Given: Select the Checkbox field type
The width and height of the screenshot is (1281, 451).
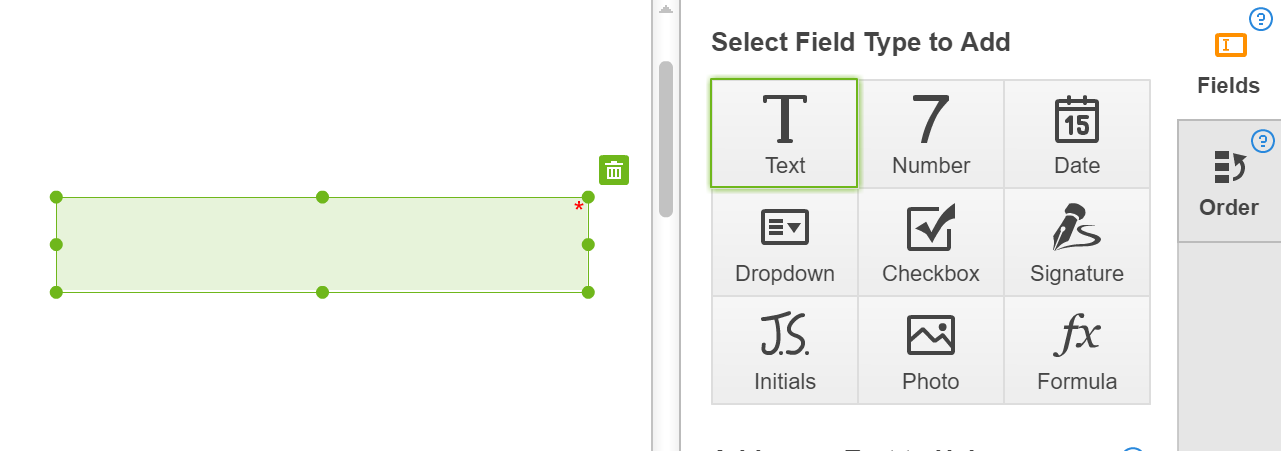Looking at the screenshot, I should click(931, 242).
